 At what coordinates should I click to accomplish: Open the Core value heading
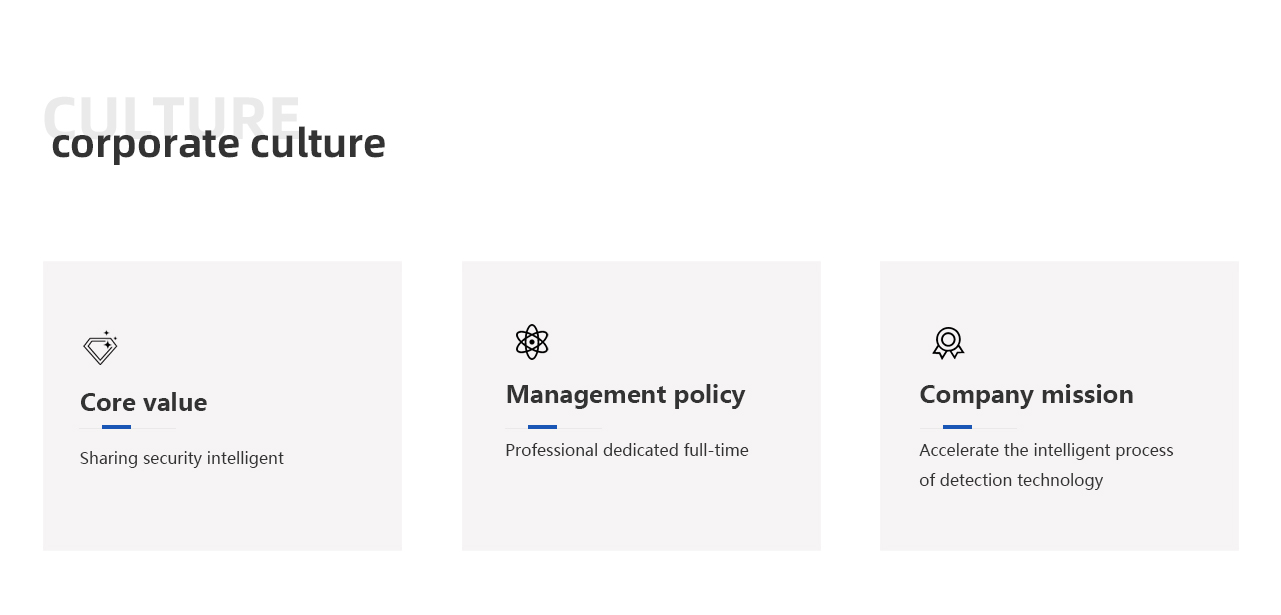click(x=144, y=402)
